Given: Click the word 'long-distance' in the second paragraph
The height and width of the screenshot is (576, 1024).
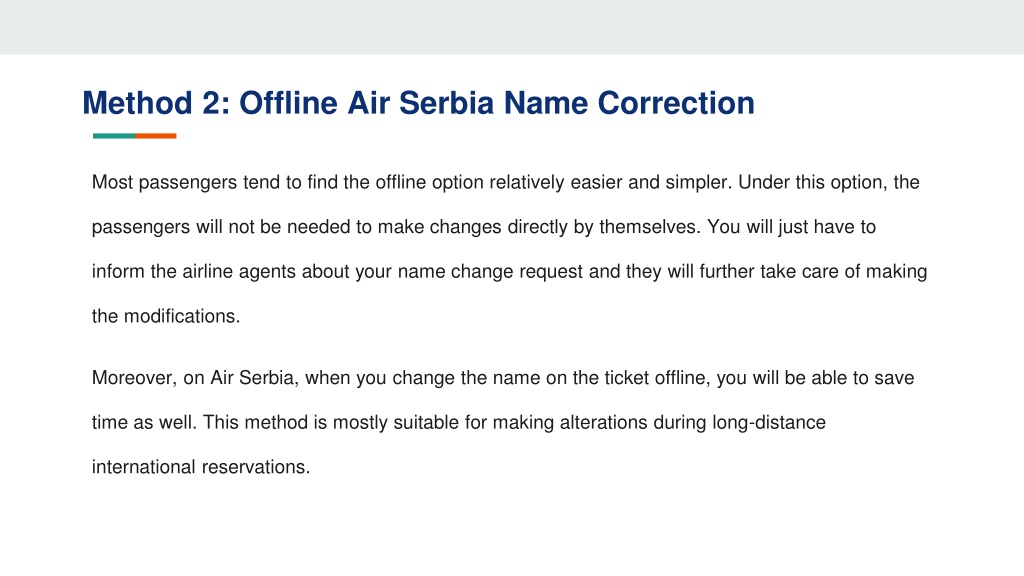Looking at the screenshot, I should [769, 423].
